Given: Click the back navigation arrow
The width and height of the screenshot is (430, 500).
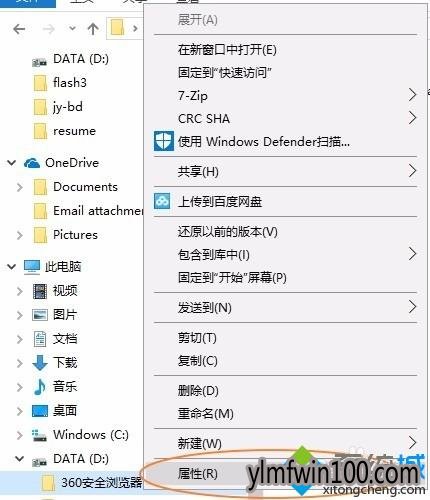Looking at the screenshot, I should tap(19, 29).
